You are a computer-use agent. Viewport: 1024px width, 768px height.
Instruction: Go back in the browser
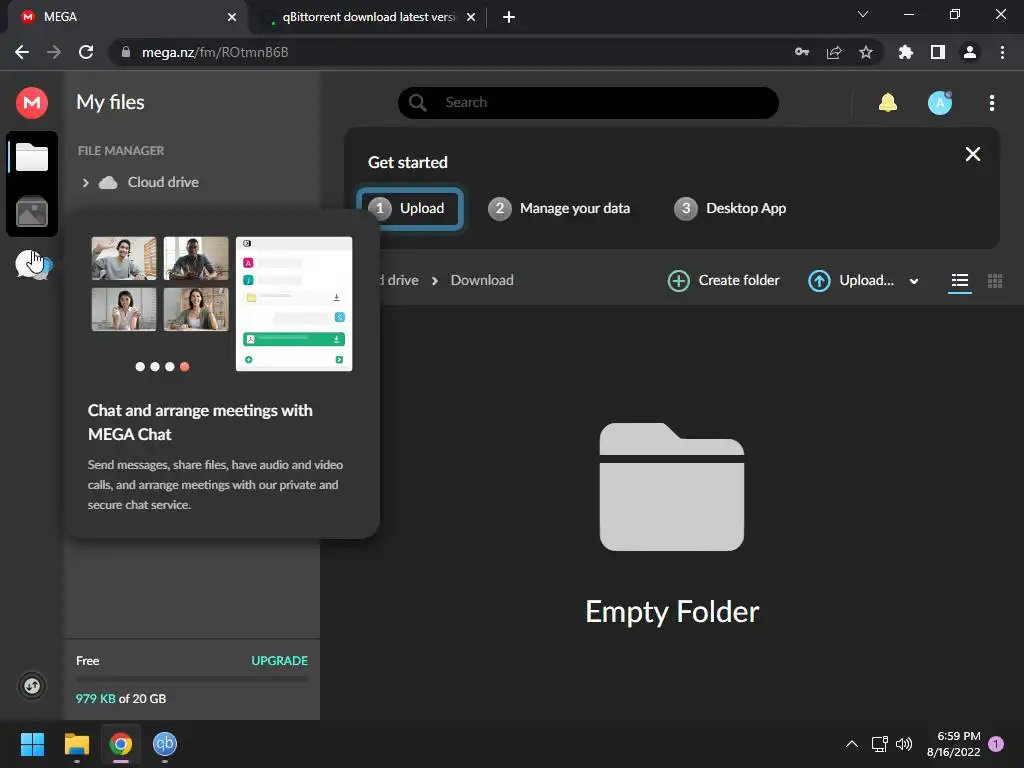coord(22,52)
